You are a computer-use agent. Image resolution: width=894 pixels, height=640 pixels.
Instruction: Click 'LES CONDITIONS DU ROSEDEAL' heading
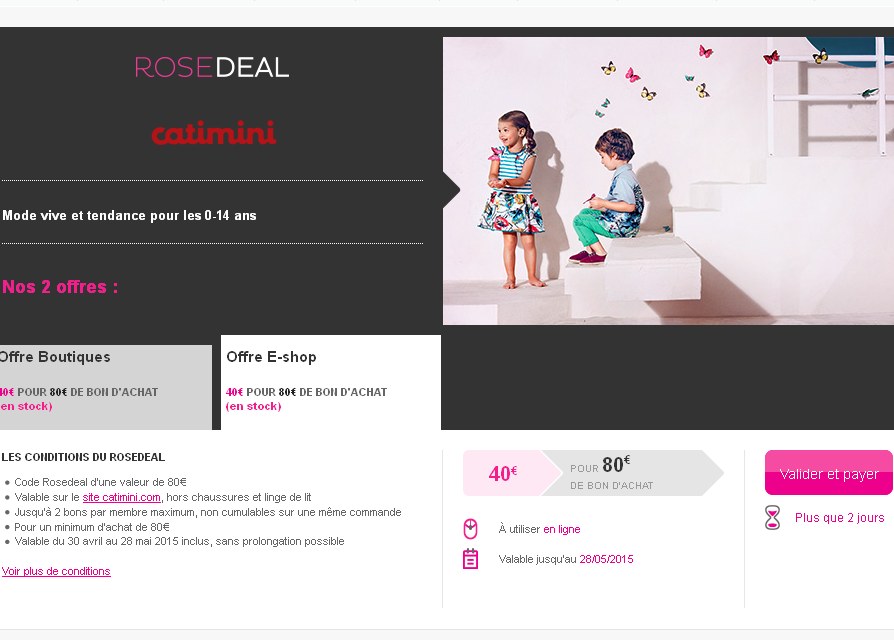click(83, 457)
